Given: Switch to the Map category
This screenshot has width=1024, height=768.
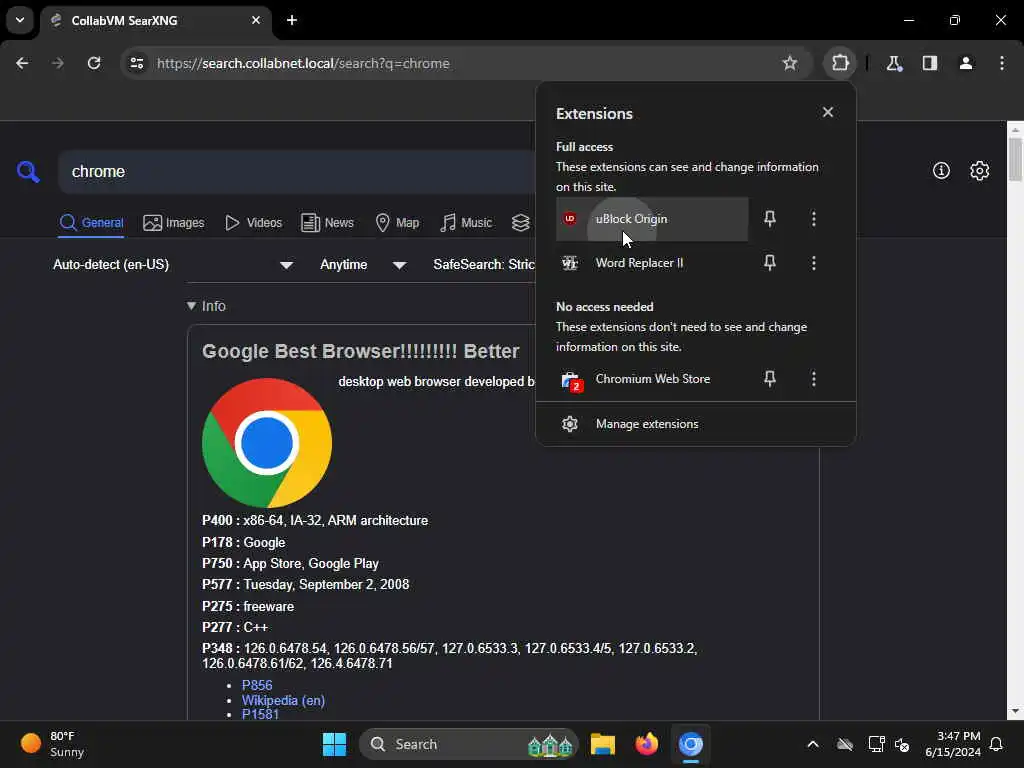Looking at the screenshot, I should click(x=397, y=223).
